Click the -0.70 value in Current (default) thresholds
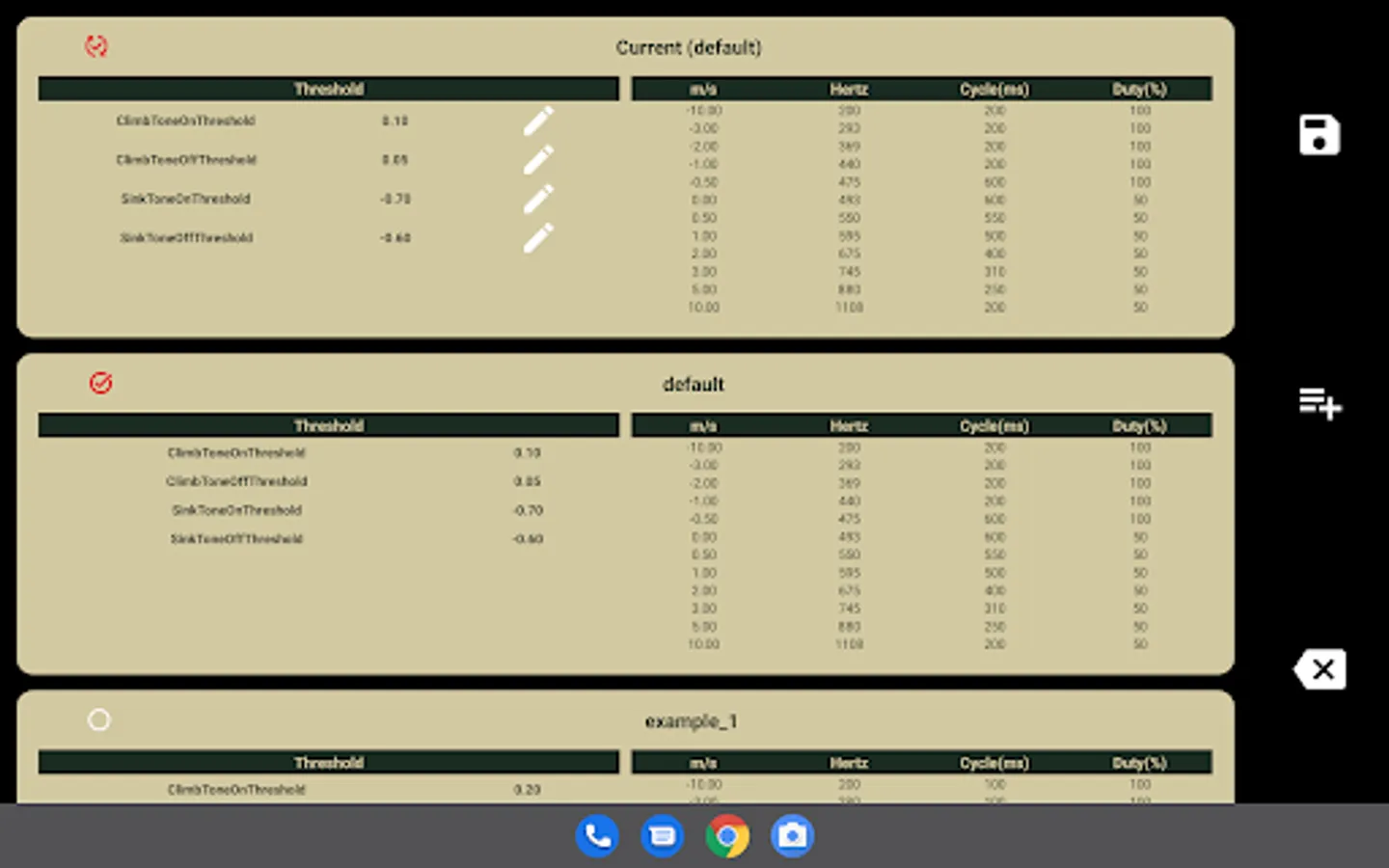This screenshot has width=1389, height=868. point(395,199)
